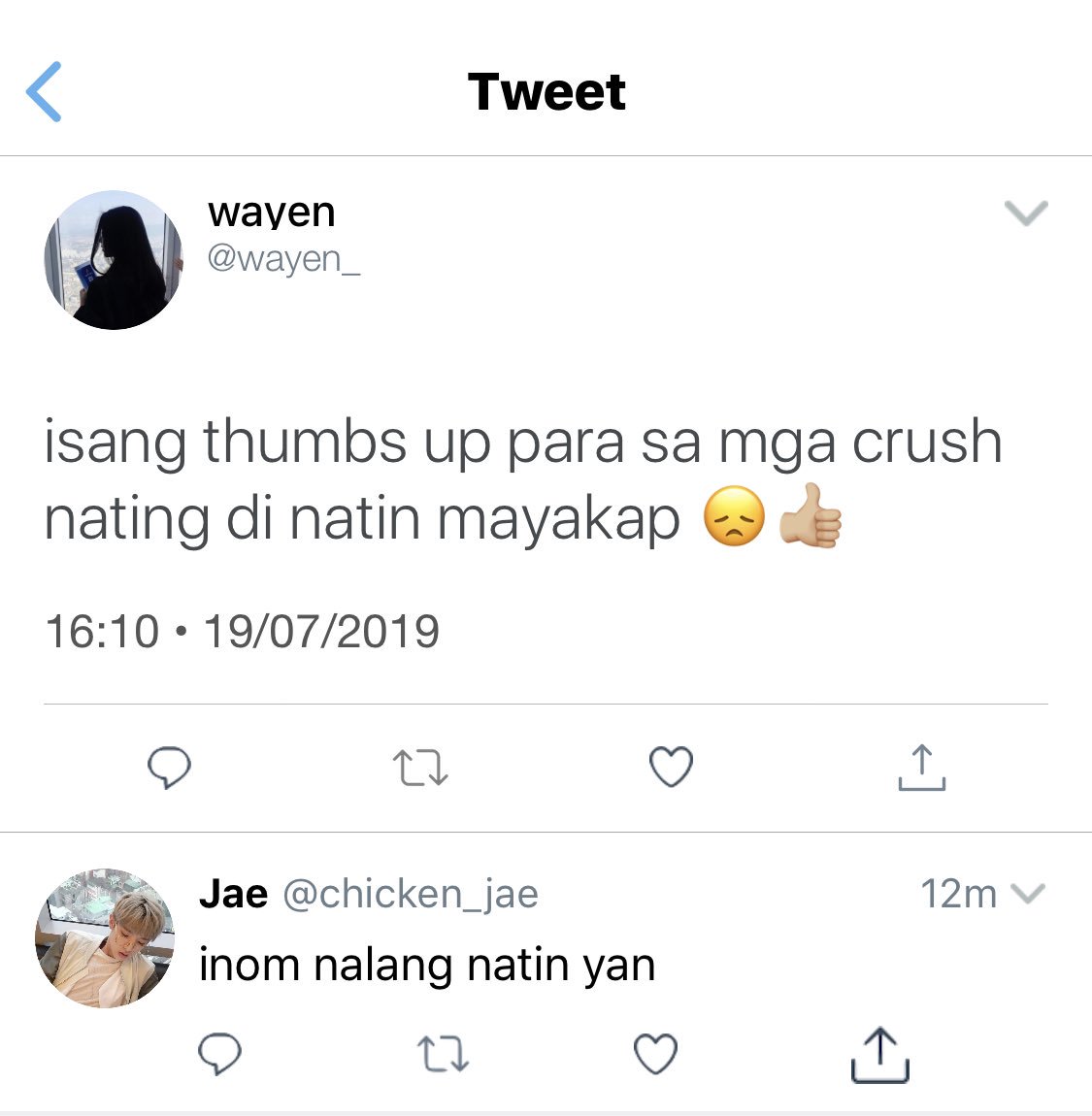The height and width of the screenshot is (1116, 1092).
Task: Open the @wayen_ handle profile
Action: [284, 259]
